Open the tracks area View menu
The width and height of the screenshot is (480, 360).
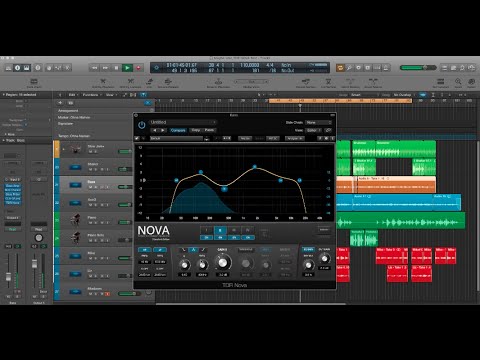(x=111, y=95)
